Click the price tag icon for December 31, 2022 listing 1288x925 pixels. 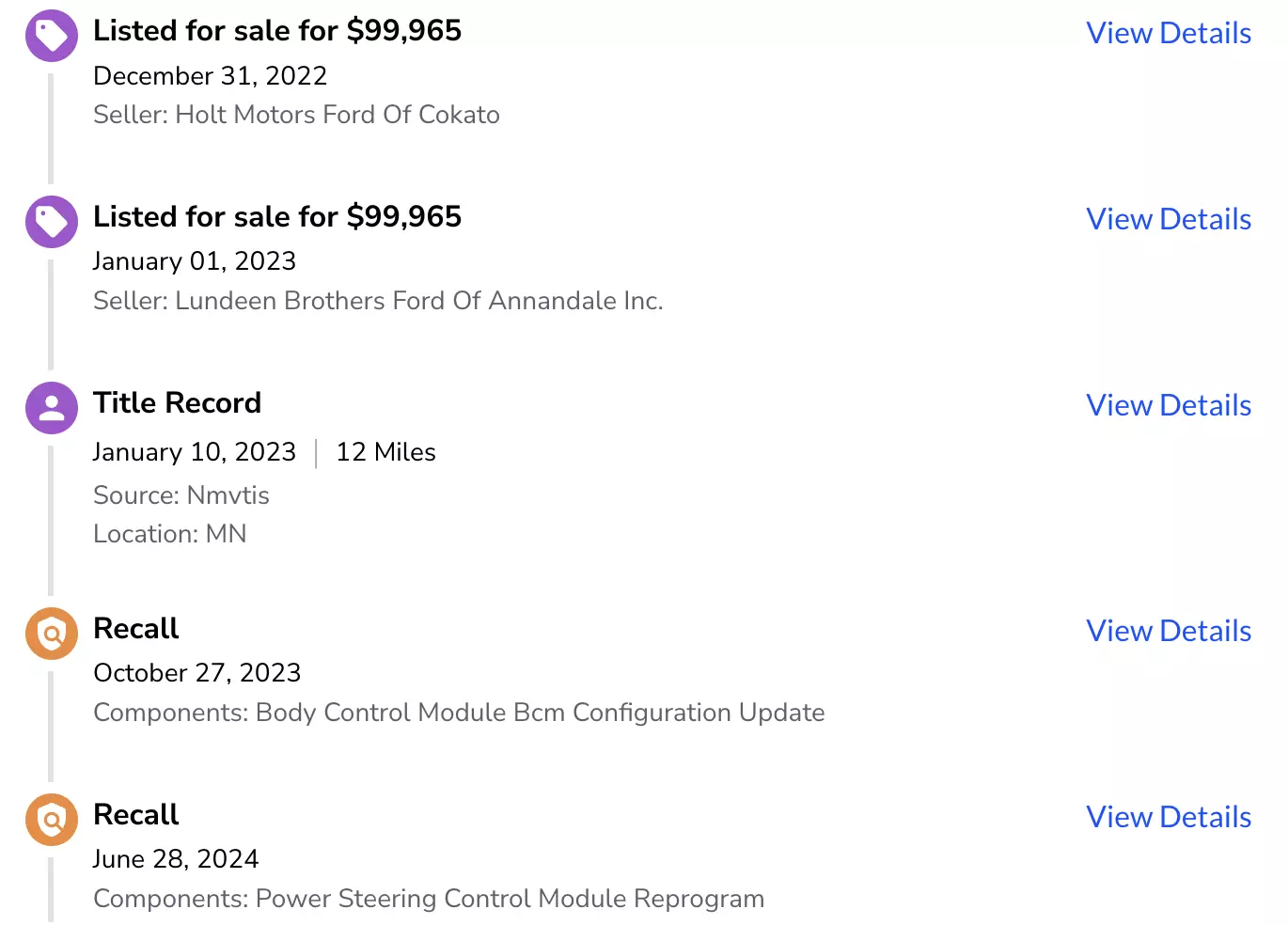52,36
